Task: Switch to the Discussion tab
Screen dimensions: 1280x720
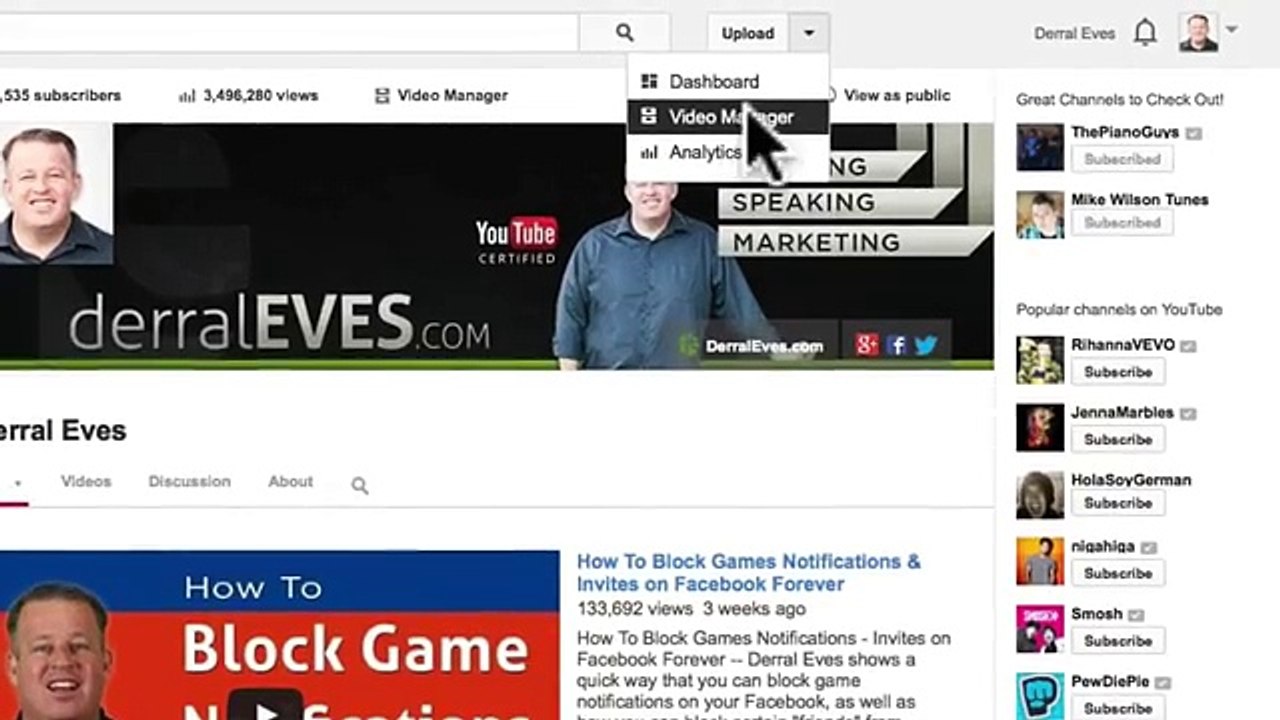Action: click(189, 481)
